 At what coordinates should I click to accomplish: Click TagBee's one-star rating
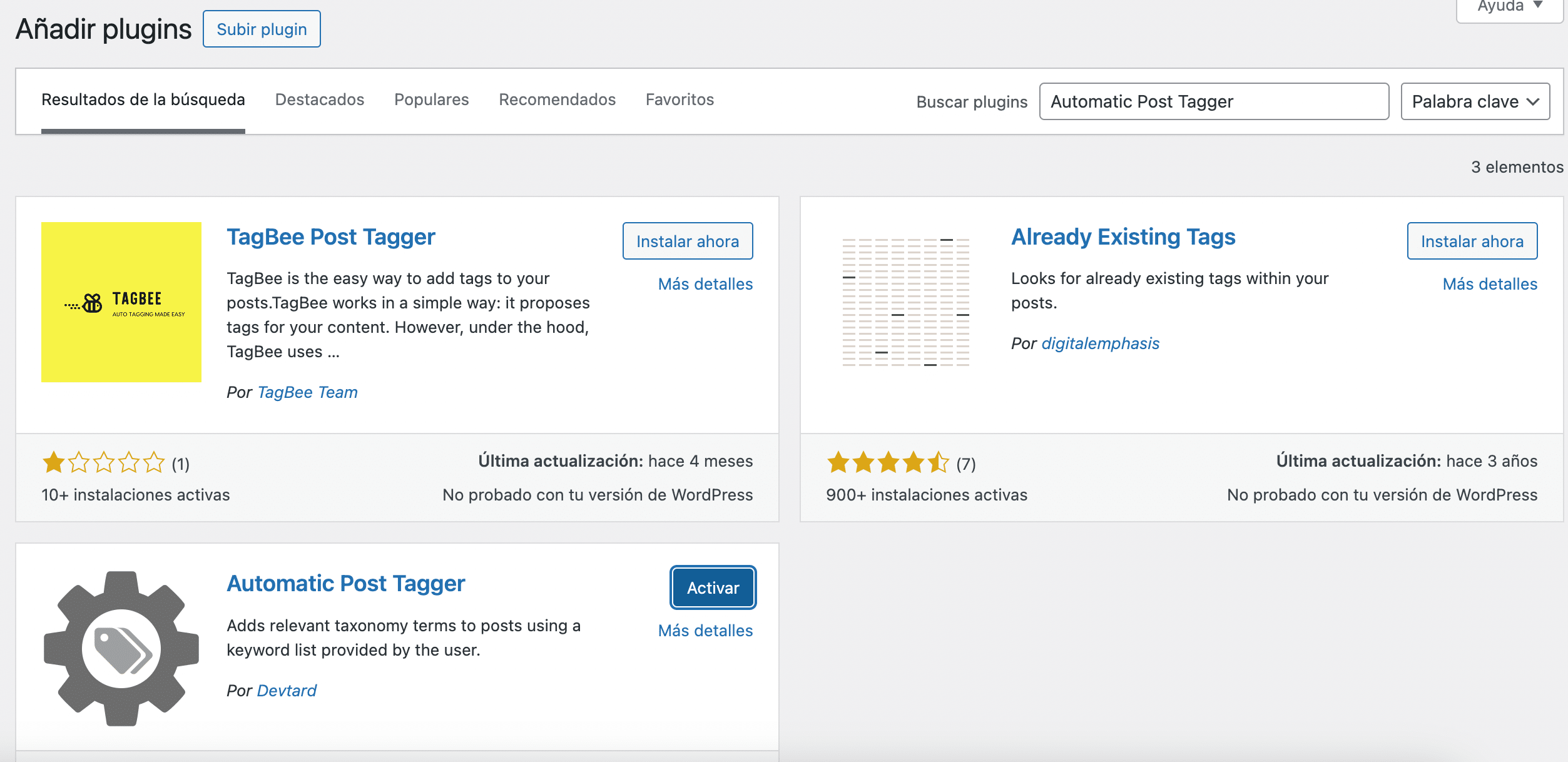103,463
